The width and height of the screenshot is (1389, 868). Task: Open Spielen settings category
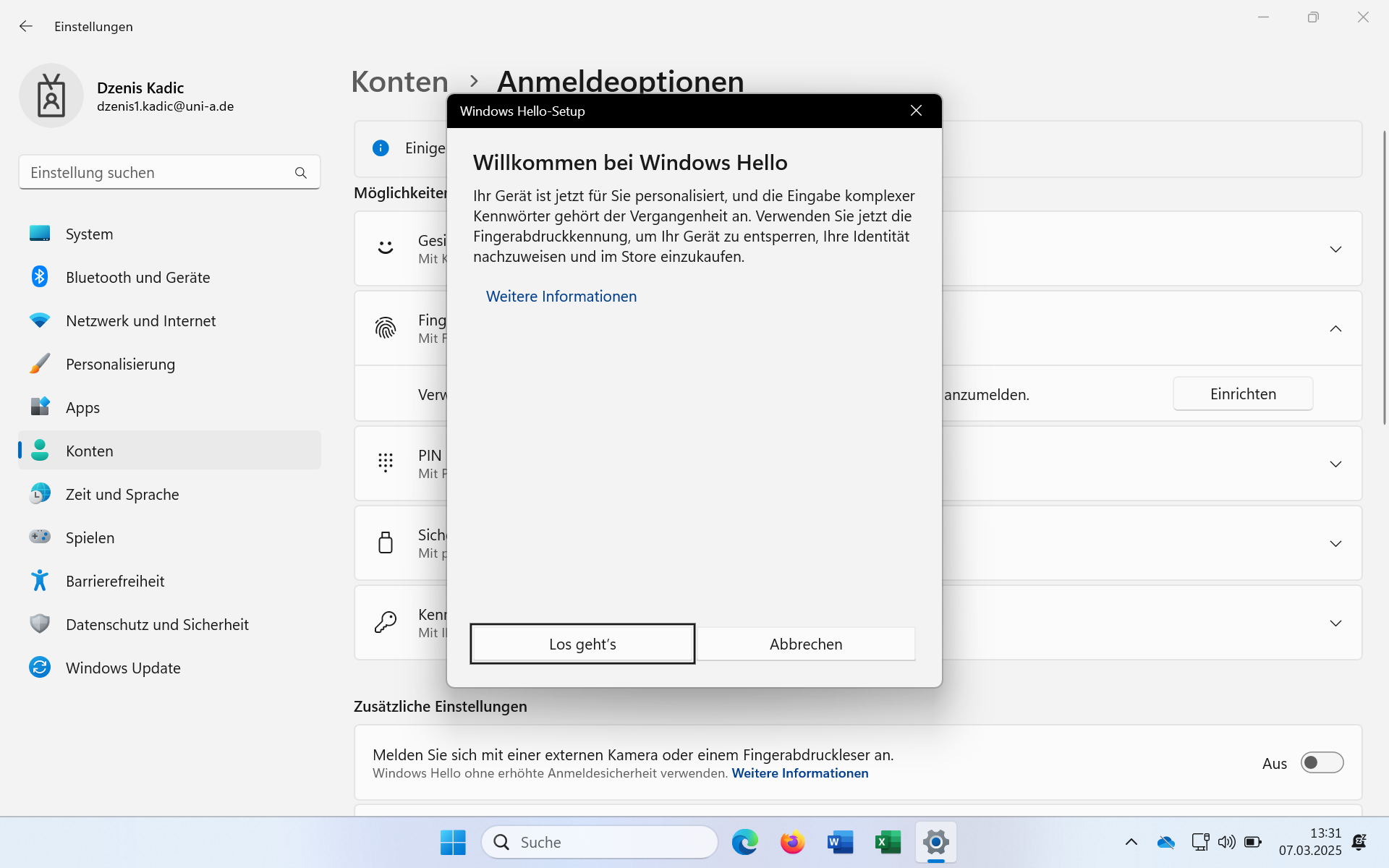[x=169, y=537]
